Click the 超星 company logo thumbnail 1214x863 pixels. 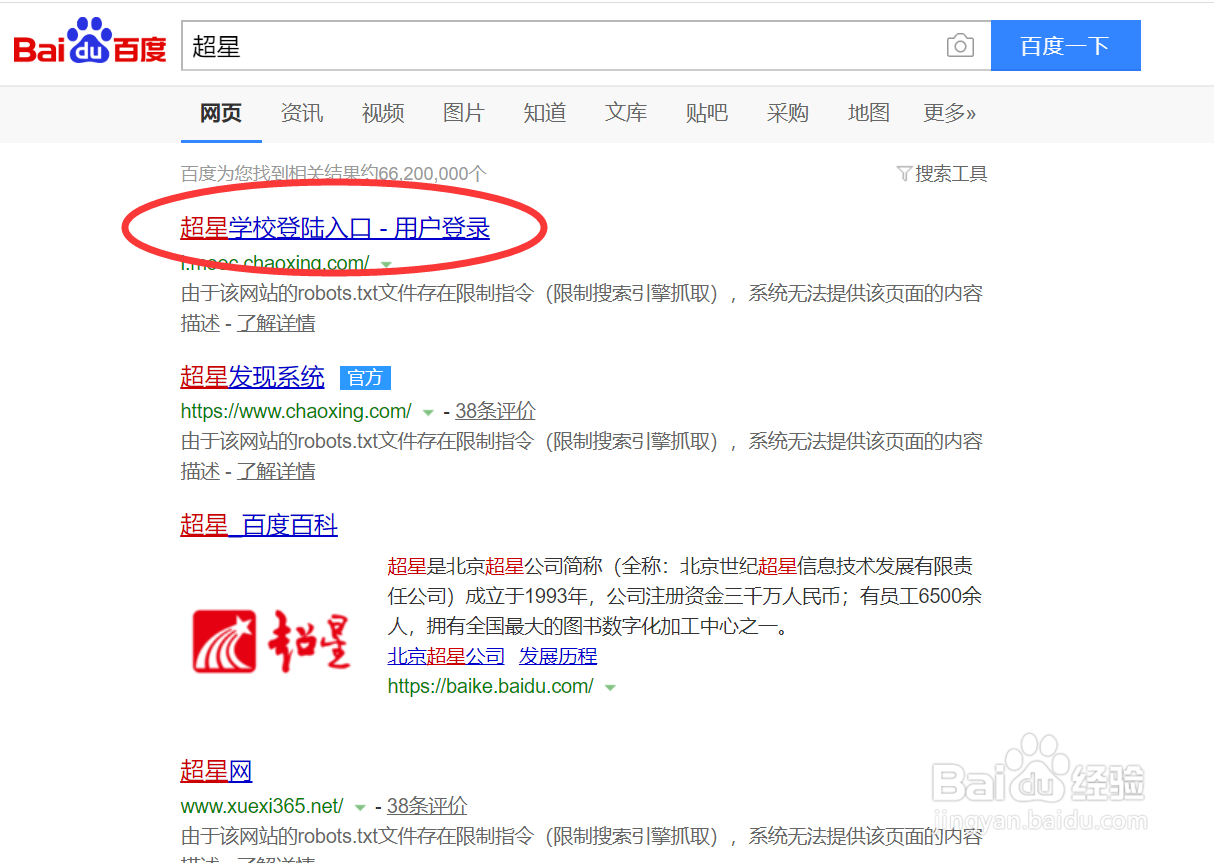268,638
